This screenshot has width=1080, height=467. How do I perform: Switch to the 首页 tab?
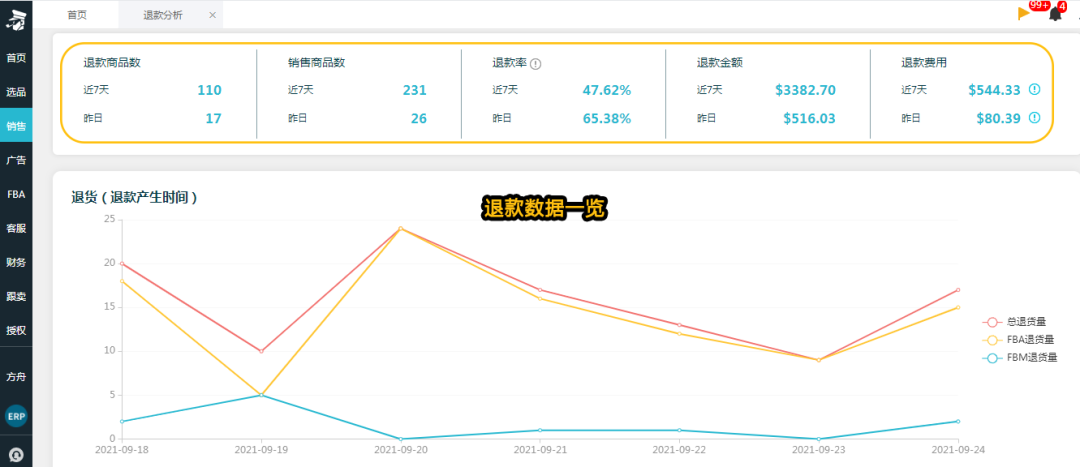(x=77, y=15)
